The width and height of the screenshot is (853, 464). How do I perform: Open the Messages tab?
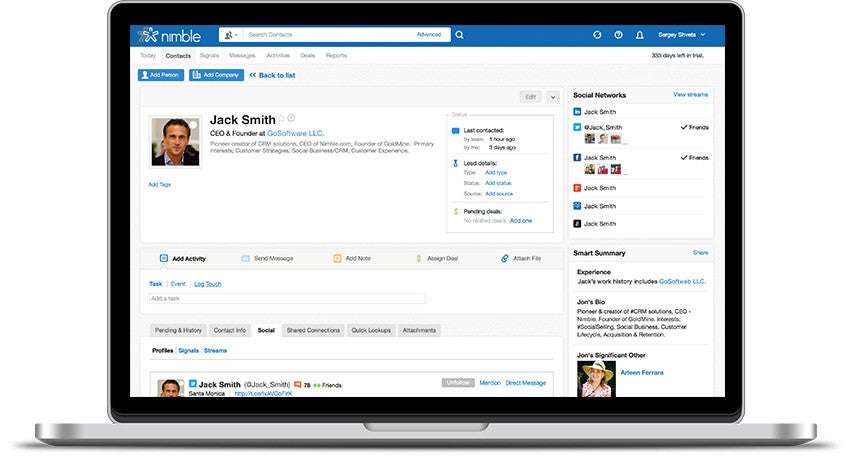coord(242,55)
